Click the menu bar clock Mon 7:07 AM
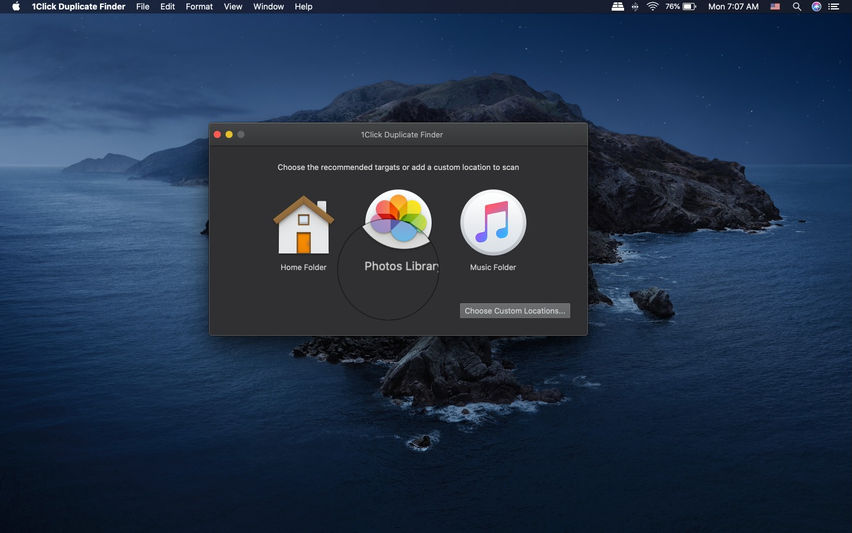 [x=733, y=7]
